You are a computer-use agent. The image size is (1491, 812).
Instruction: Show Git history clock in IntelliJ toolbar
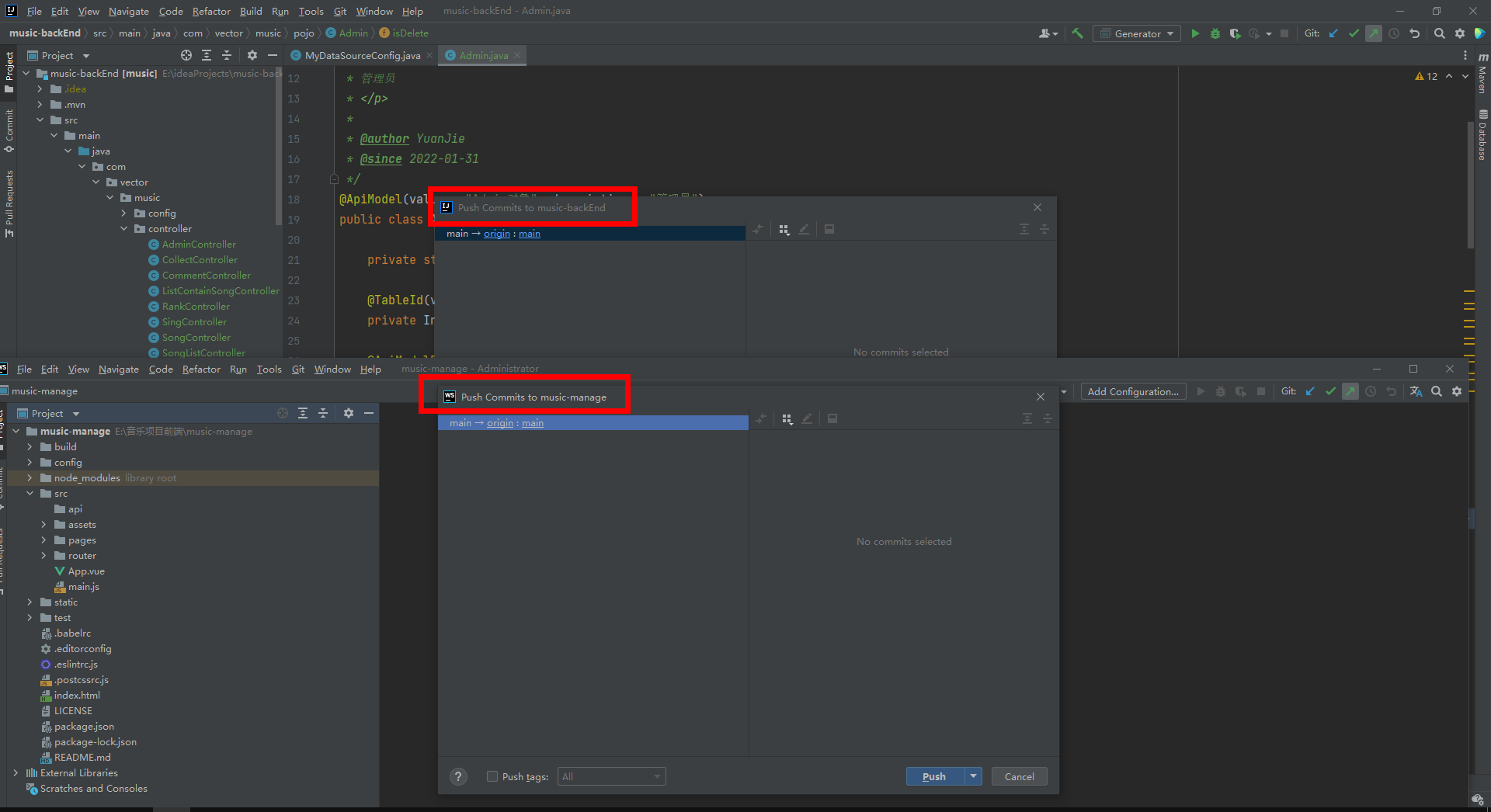1394,33
